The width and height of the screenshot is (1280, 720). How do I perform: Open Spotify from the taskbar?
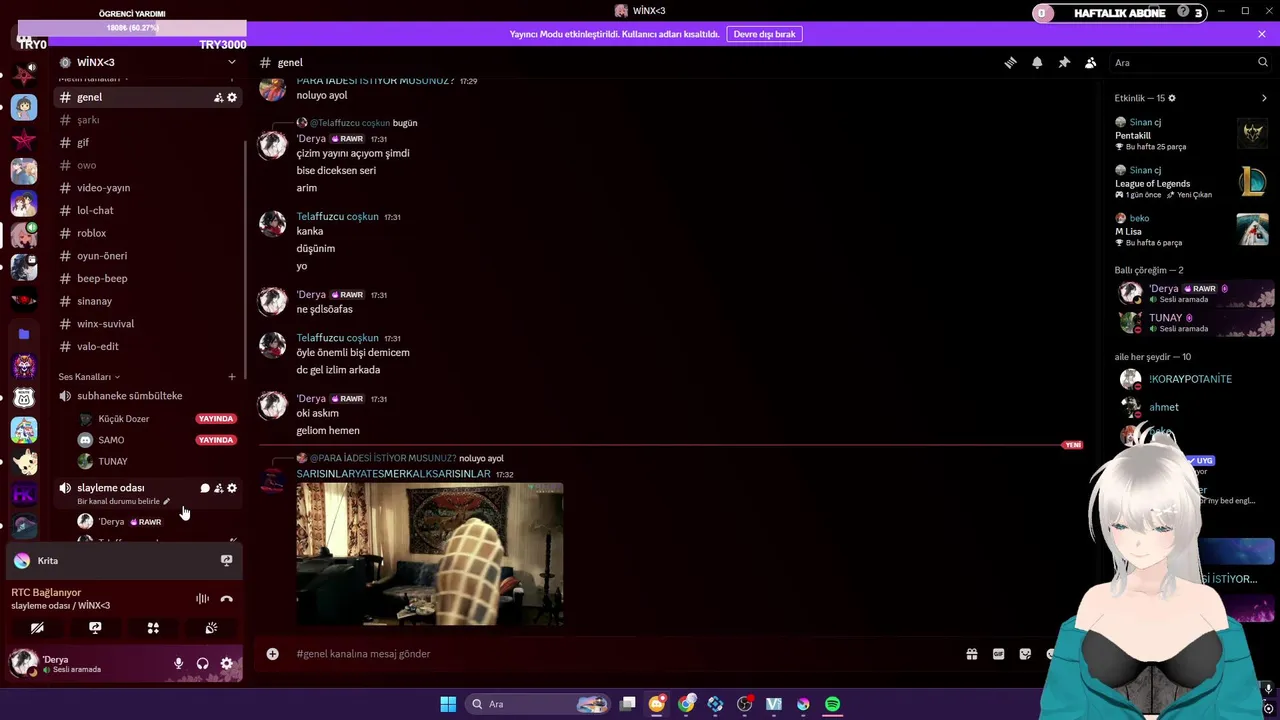(x=832, y=704)
